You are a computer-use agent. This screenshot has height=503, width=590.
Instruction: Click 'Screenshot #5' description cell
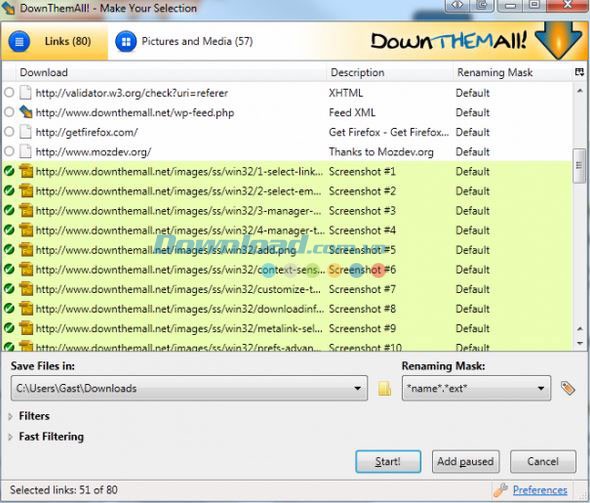362,250
